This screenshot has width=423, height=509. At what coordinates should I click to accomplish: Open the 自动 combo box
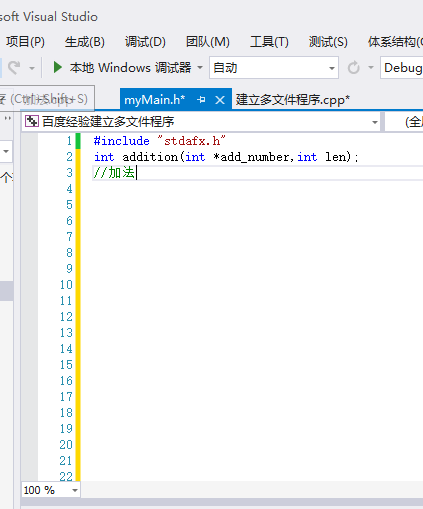(274, 68)
